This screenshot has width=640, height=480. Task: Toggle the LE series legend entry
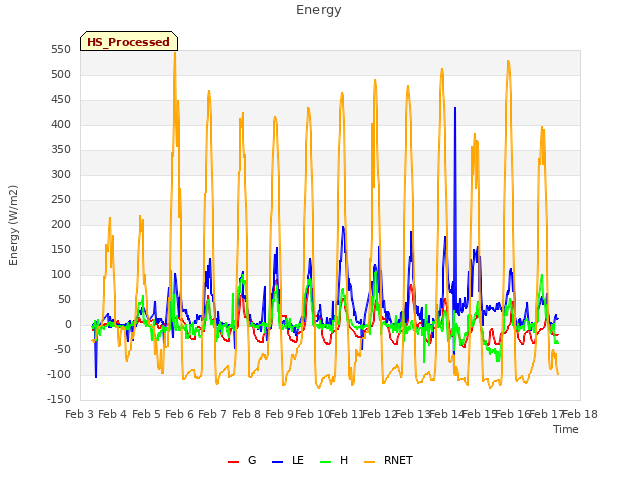288,460
